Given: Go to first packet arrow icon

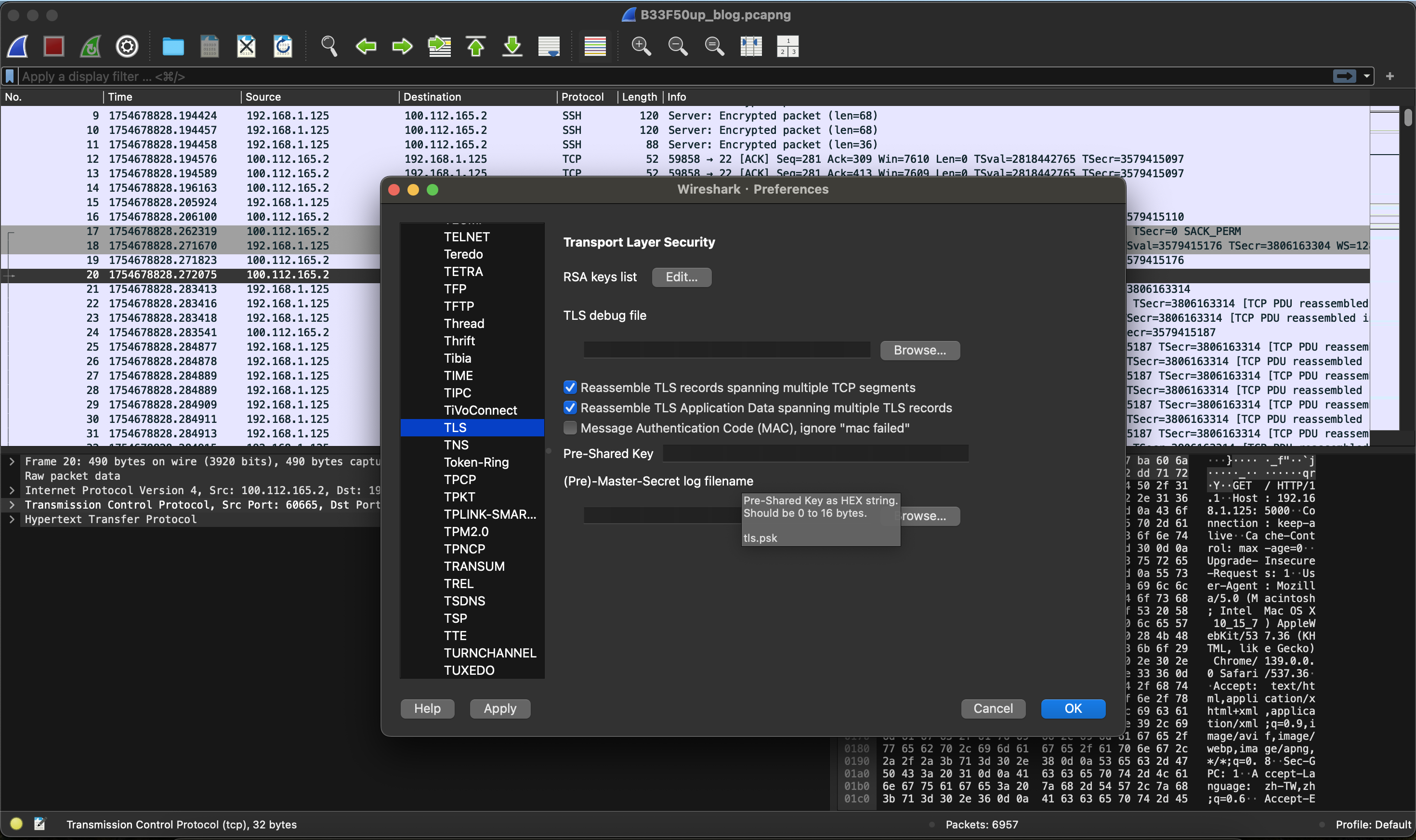Looking at the screenshot, I should coord(475,46).
